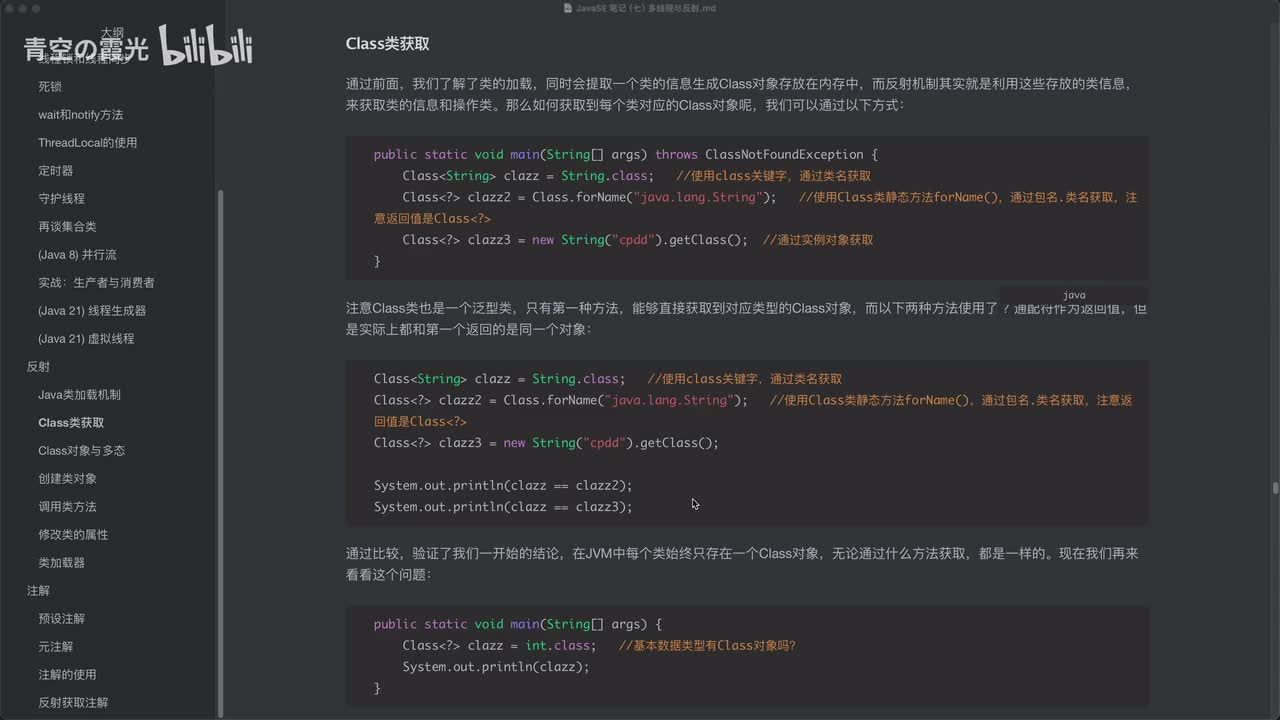Click the line System.out.println(clazz == clazz2);
Viewport: 1280px width, 720px height.
click(503, 486)
